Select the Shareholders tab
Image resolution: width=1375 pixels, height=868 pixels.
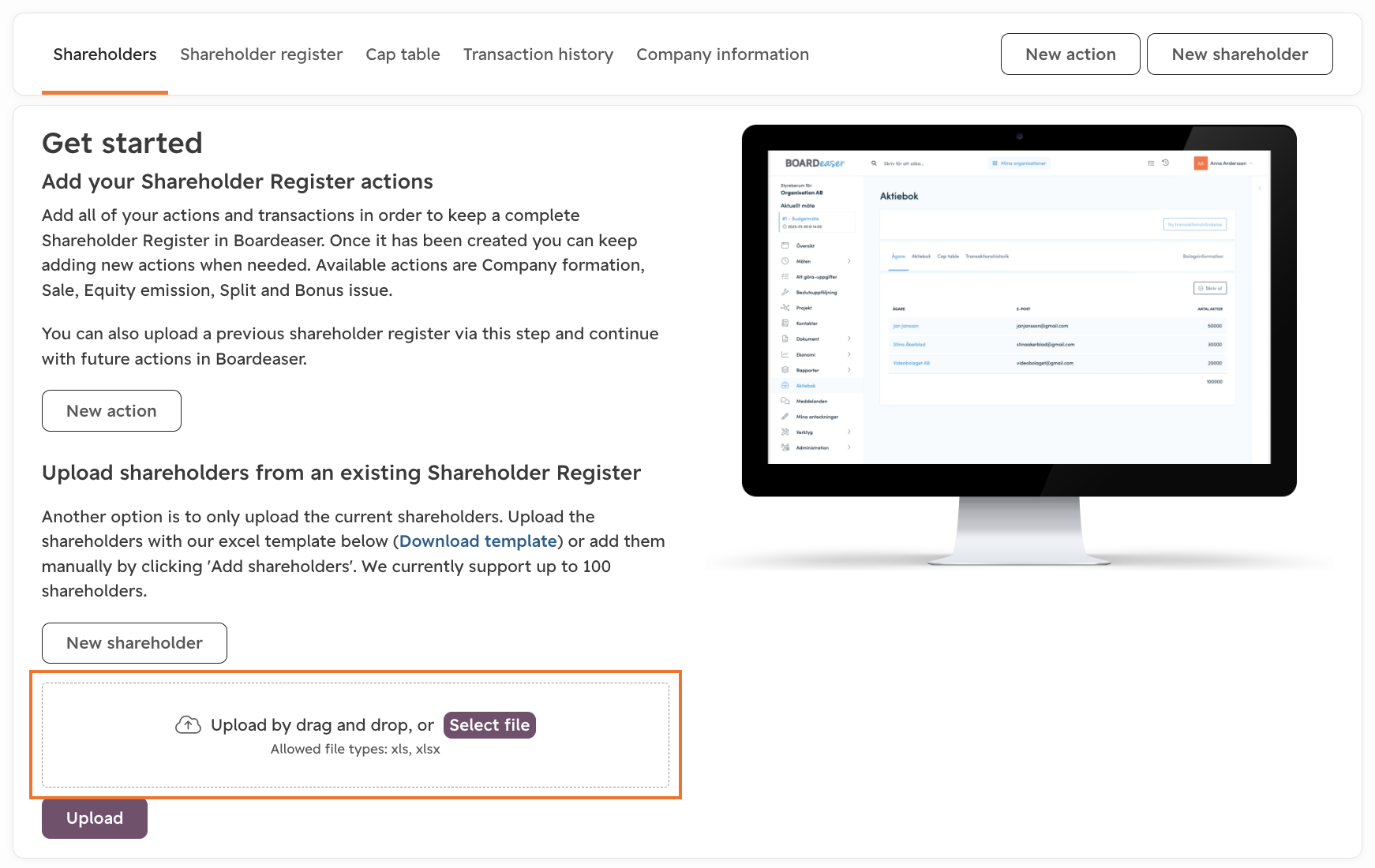tap(105, 54)
